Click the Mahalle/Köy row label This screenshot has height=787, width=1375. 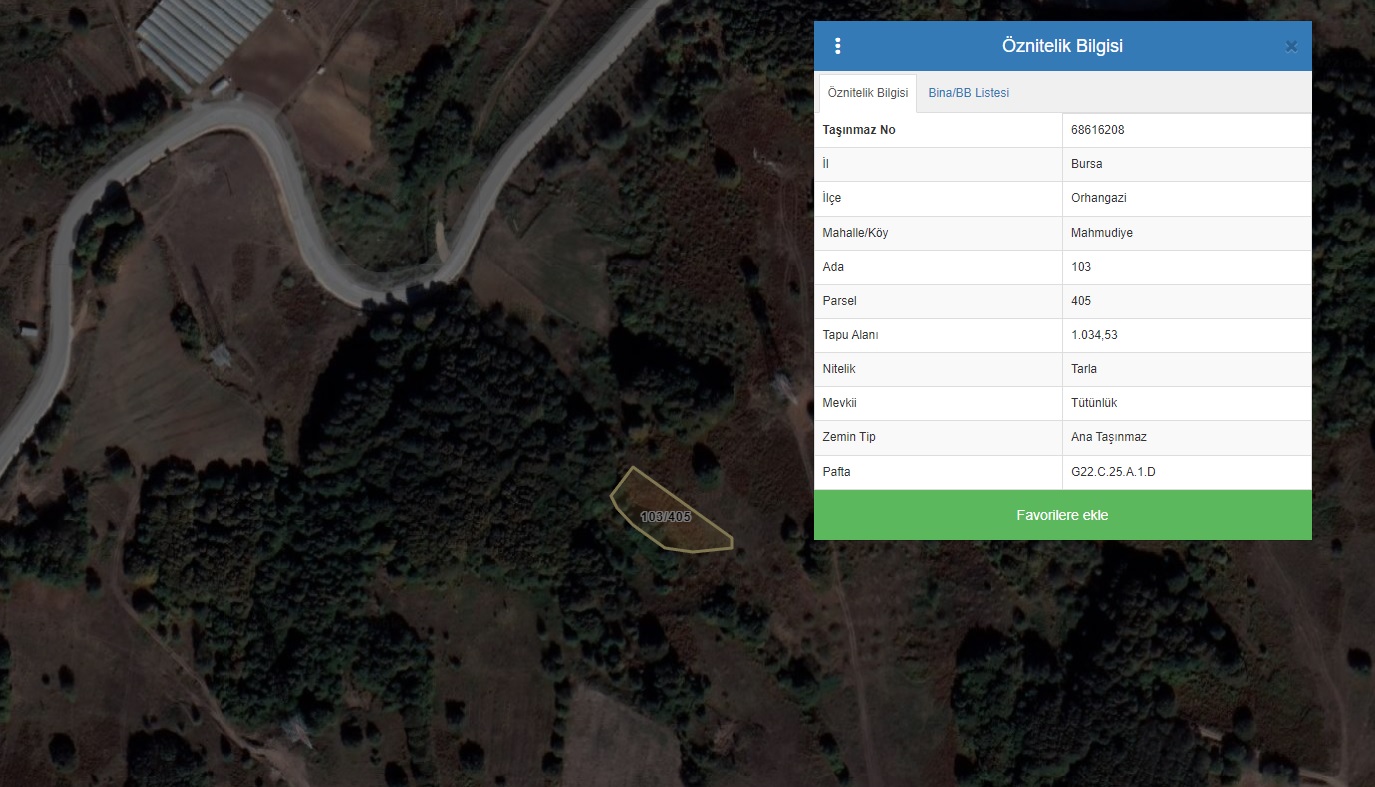[855, 233]
